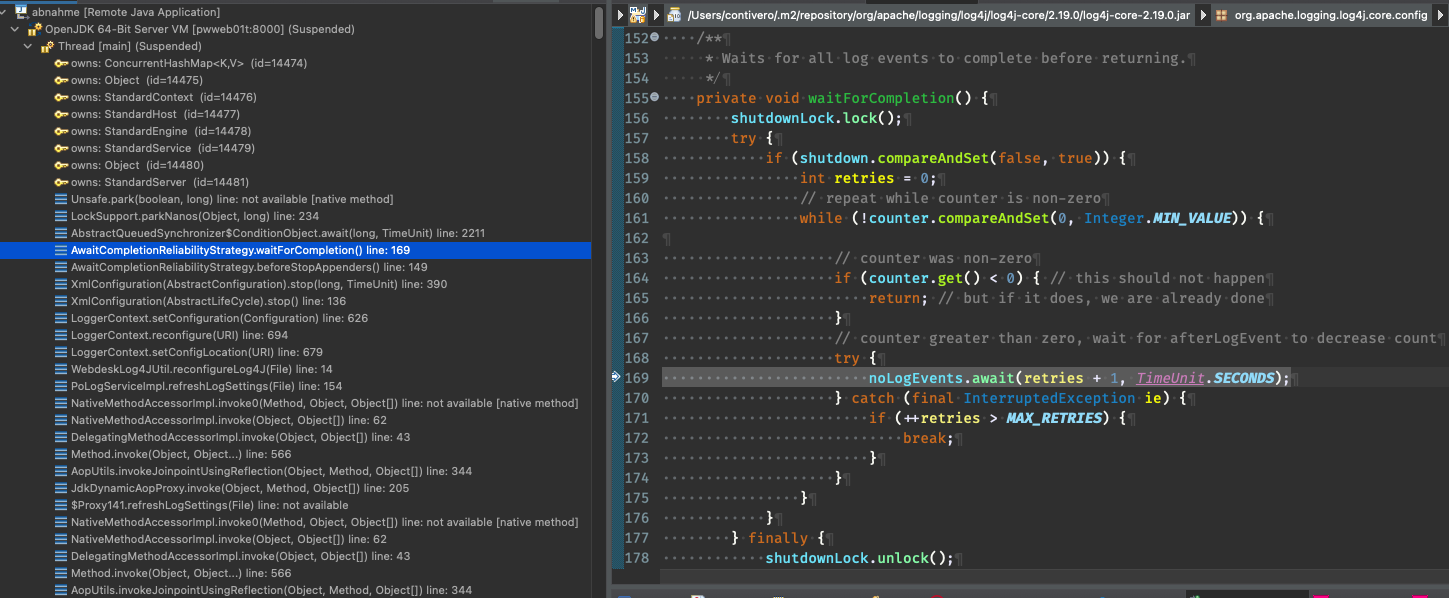Click key icon of owns: ConcurrentHashMap<K,V>

pyautogui.click(x=61, y=63)
